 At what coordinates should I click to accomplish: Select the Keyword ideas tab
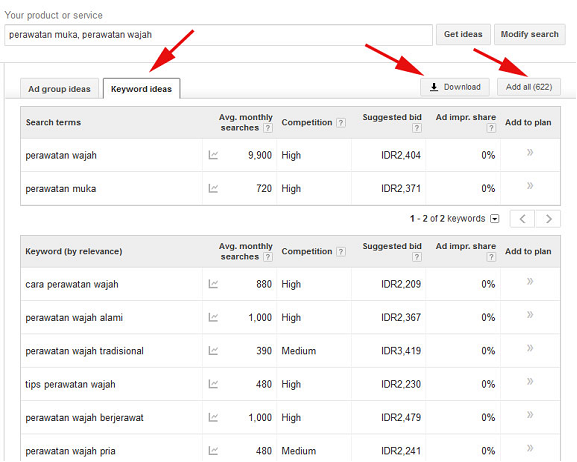click(141, 89)
